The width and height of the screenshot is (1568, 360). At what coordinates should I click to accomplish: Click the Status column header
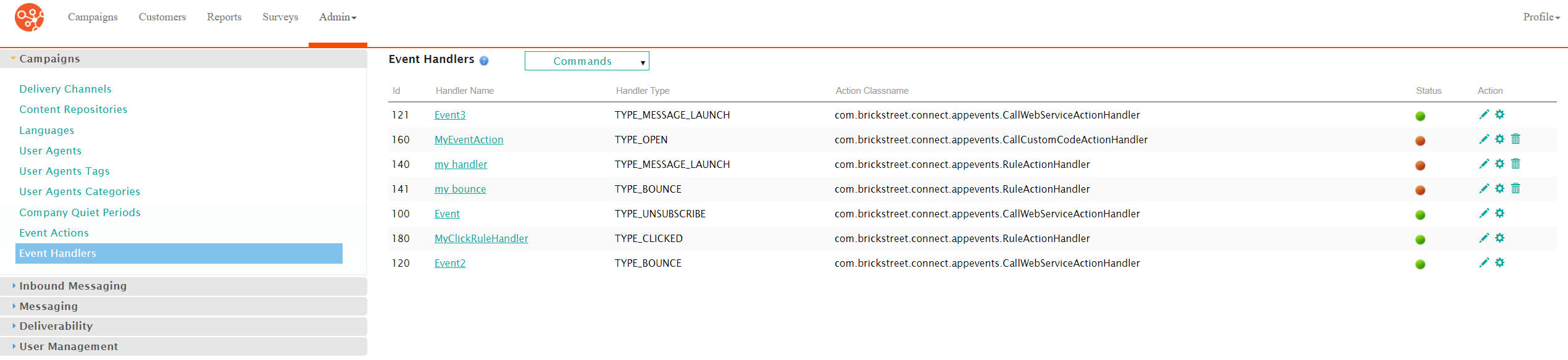coord(1429,91)
